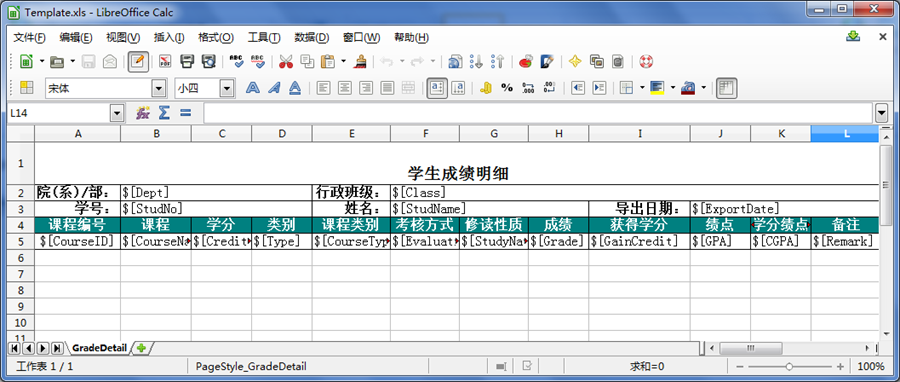Open the Navigator star icon
The width and height of the screenshot is (900, 382).
coord(575,61)
